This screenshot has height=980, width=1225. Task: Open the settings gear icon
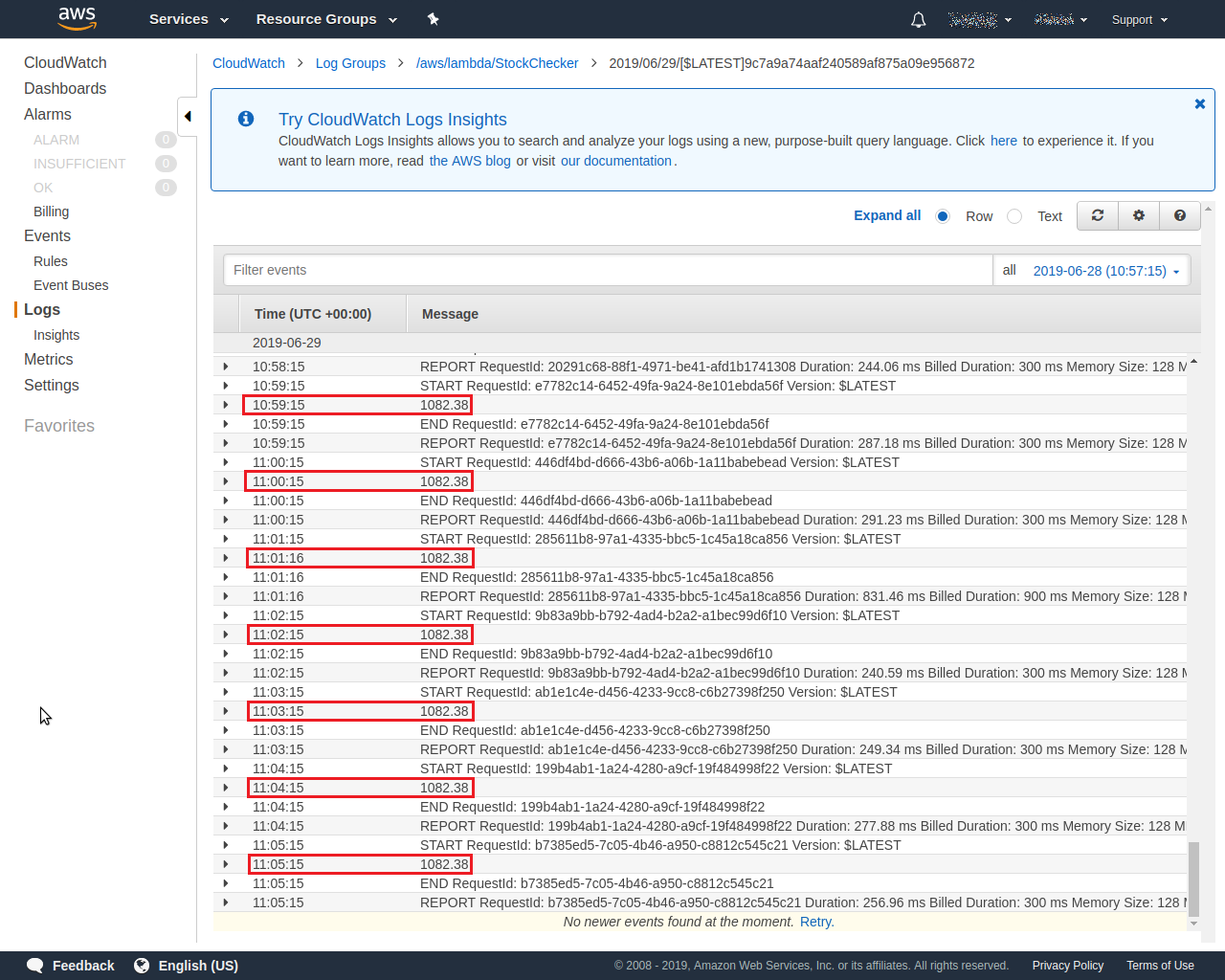click(1138, 215)
